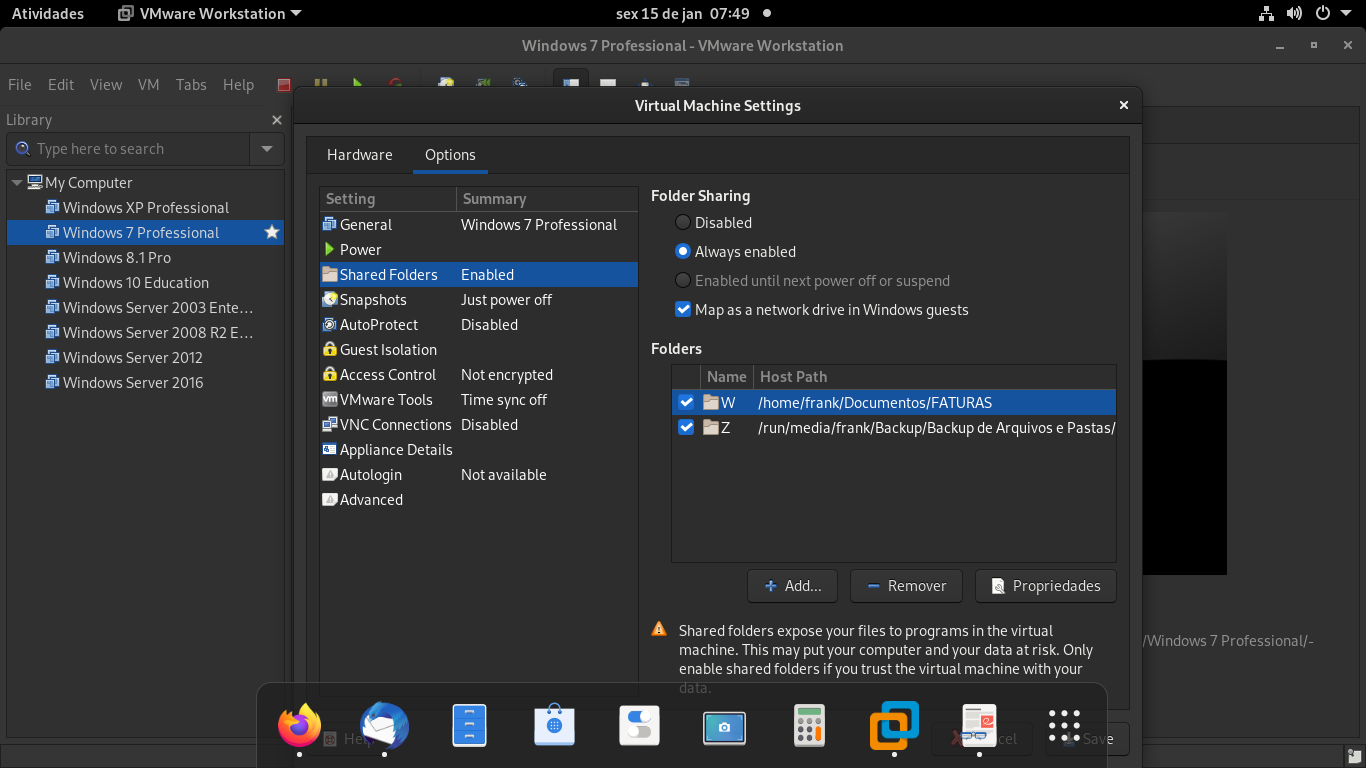Select Windows Server 2003 Enterprise in library
Screen dimensions: 1366x768
pyautogui.click(x=145, y=308)
